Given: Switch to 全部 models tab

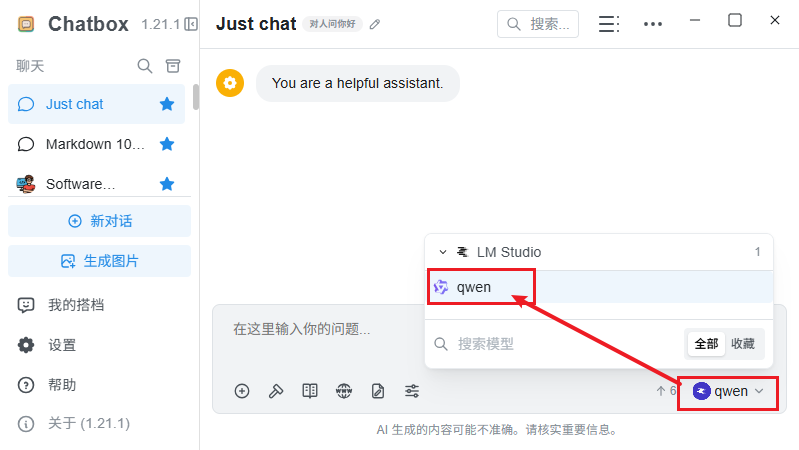Looking at the screenshot, I should [x=706, y=344].
